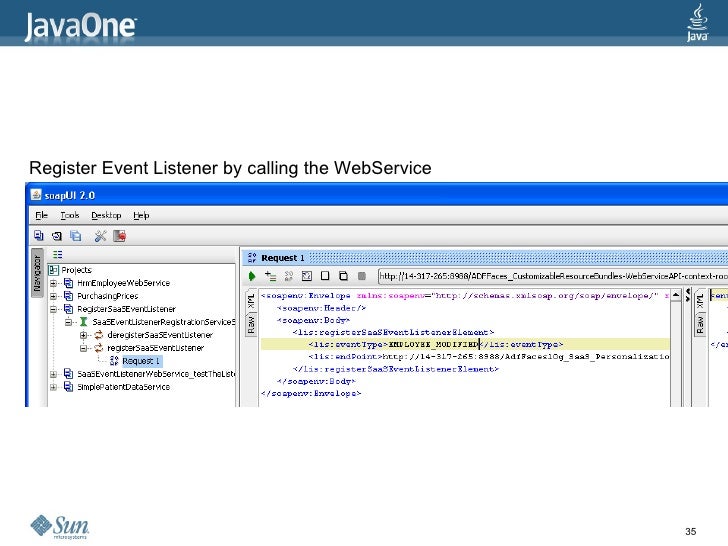Open the File menu

[x=42, y=215]
